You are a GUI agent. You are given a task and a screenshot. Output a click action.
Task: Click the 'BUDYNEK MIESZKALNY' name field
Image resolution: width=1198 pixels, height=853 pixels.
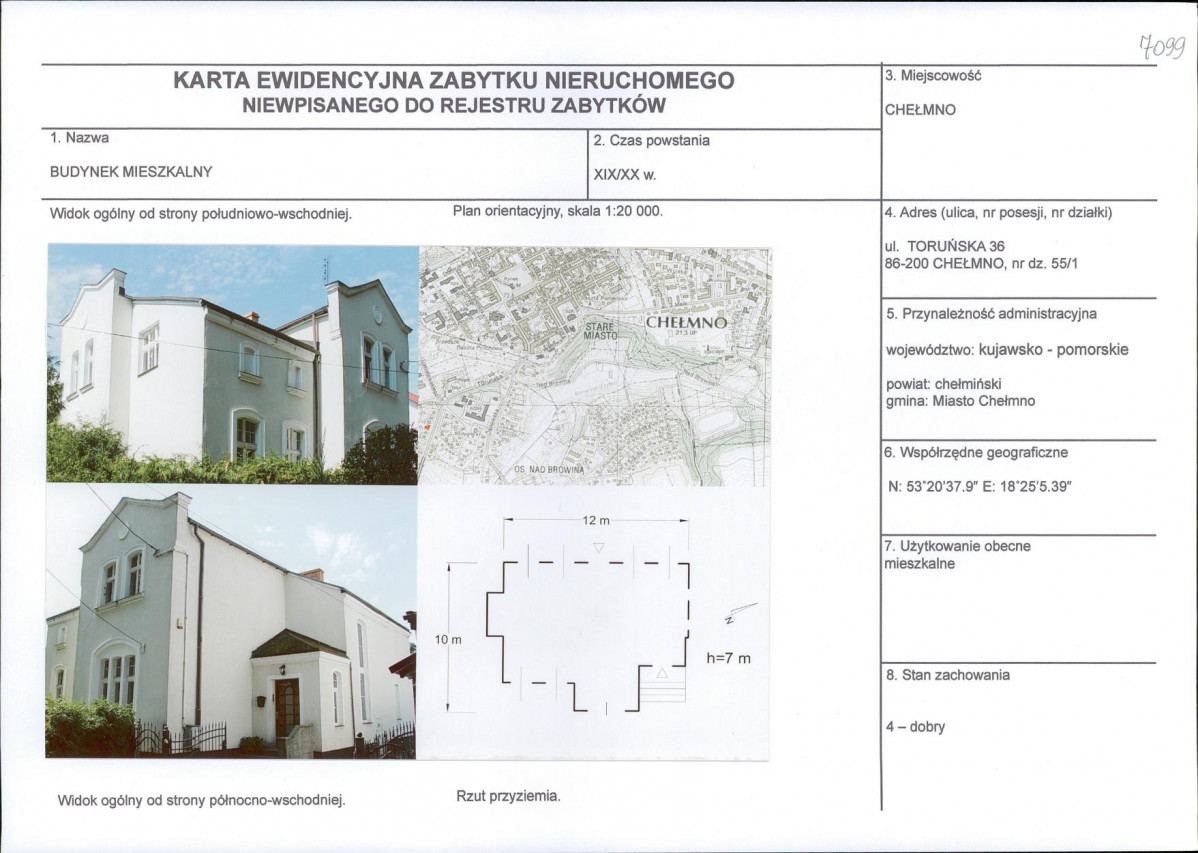pyautogui.click(x=131, y=171)
